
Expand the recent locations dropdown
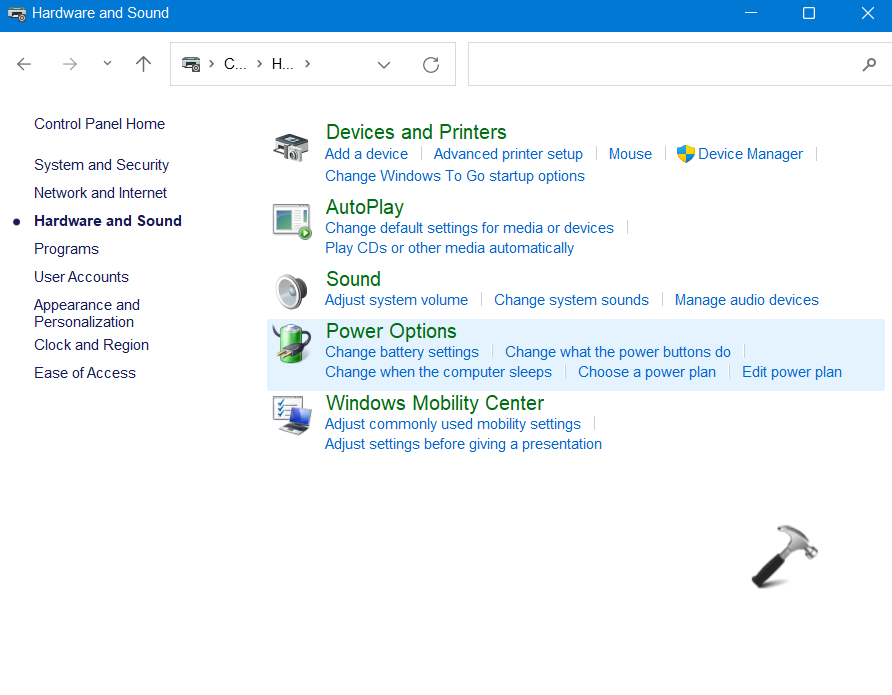click(x=107, y=64)
